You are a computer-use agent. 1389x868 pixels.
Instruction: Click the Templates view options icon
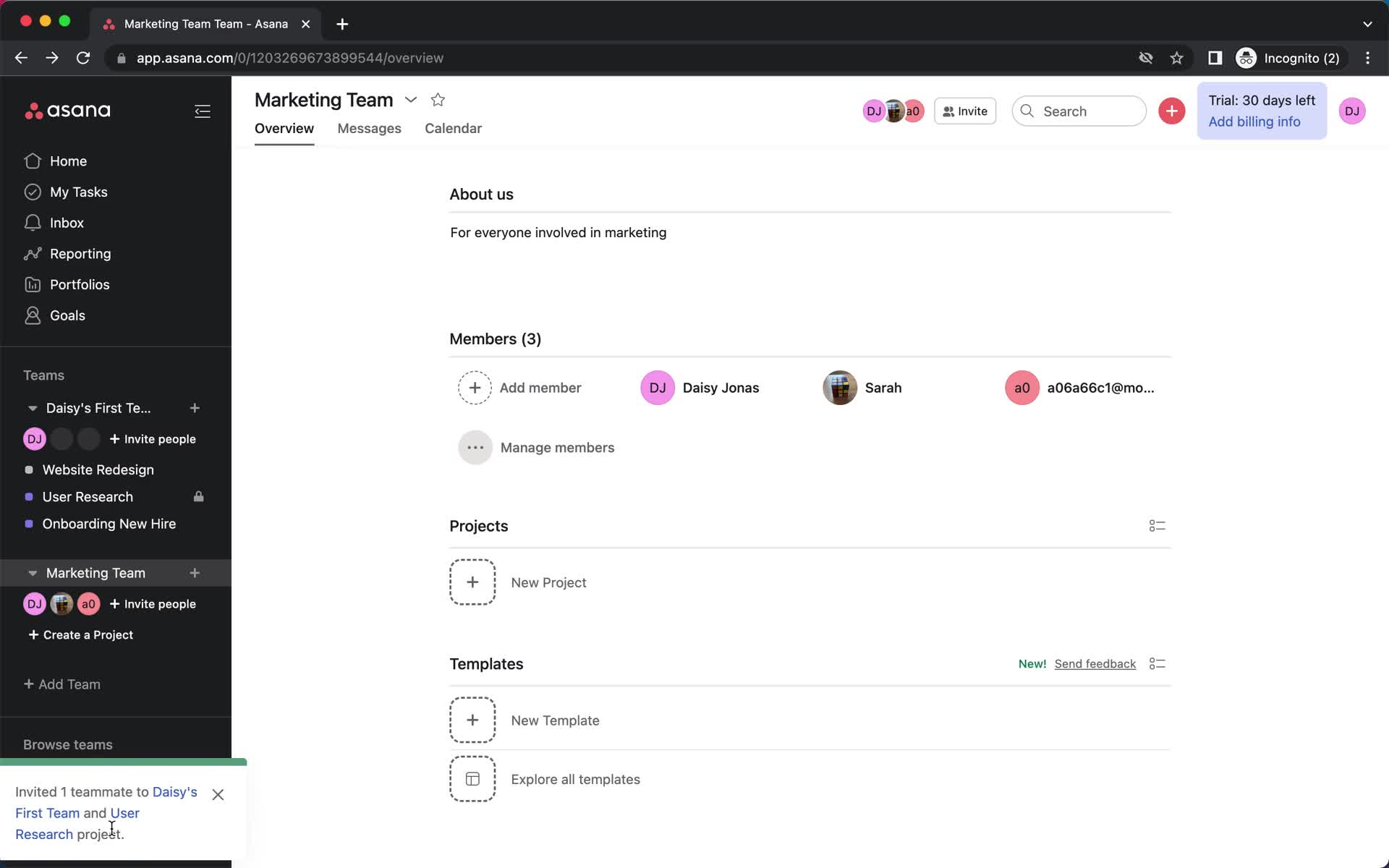click(x=1157, y=664)
